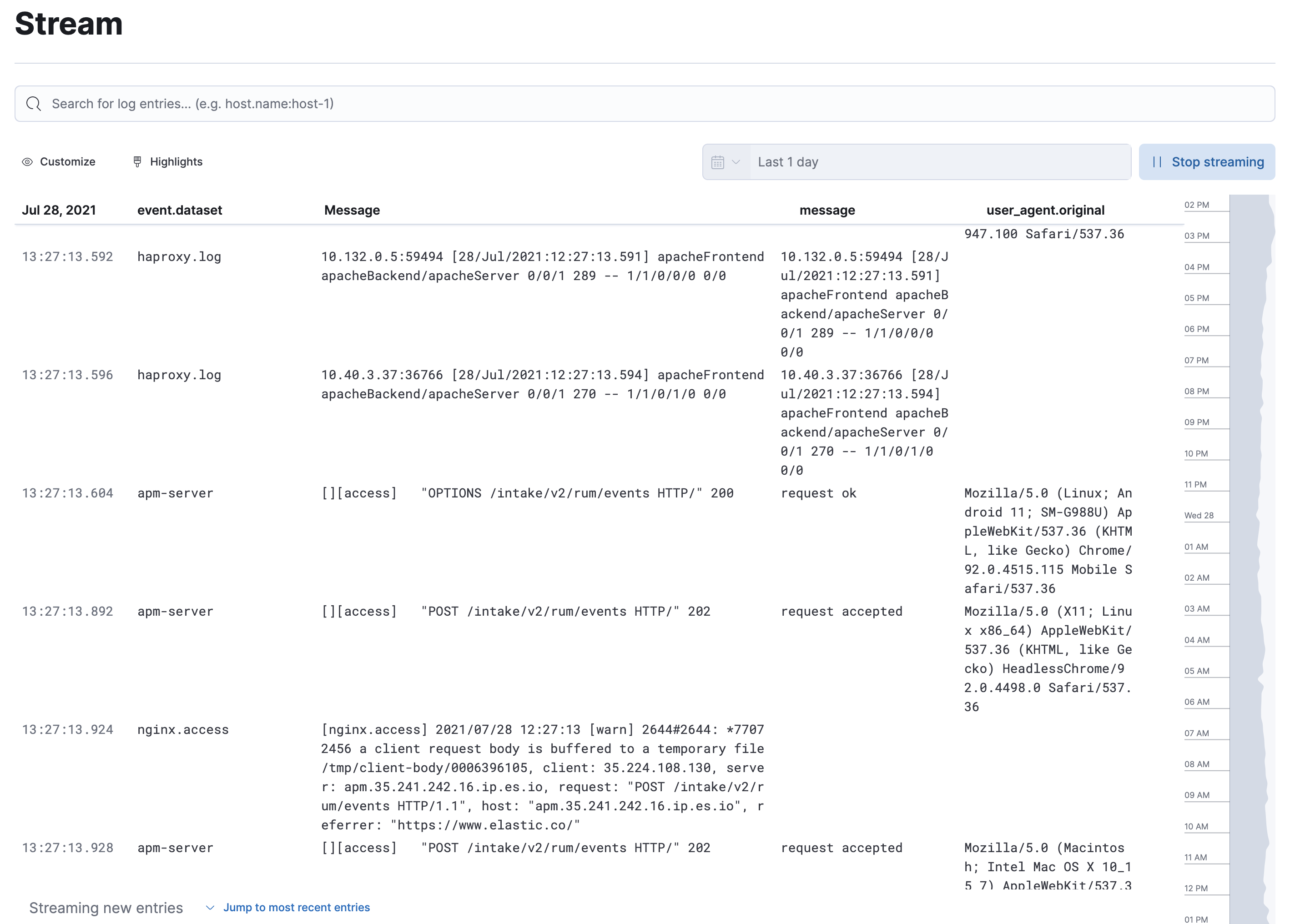Expand the quick time-range chevron beside calendar
This screenshot has width=1290, height=924.
tap(736, 162)
